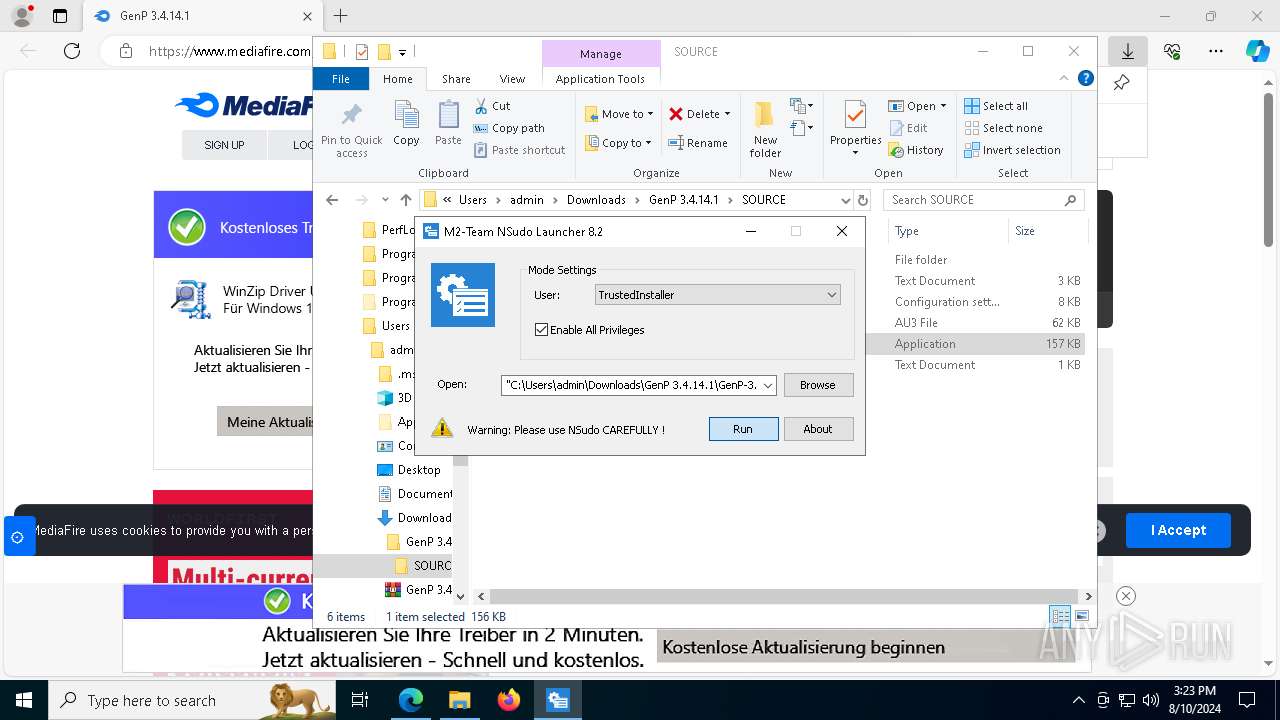Click the Size column header
The height and width of the screenshot is (720, 1280).
1047,231
